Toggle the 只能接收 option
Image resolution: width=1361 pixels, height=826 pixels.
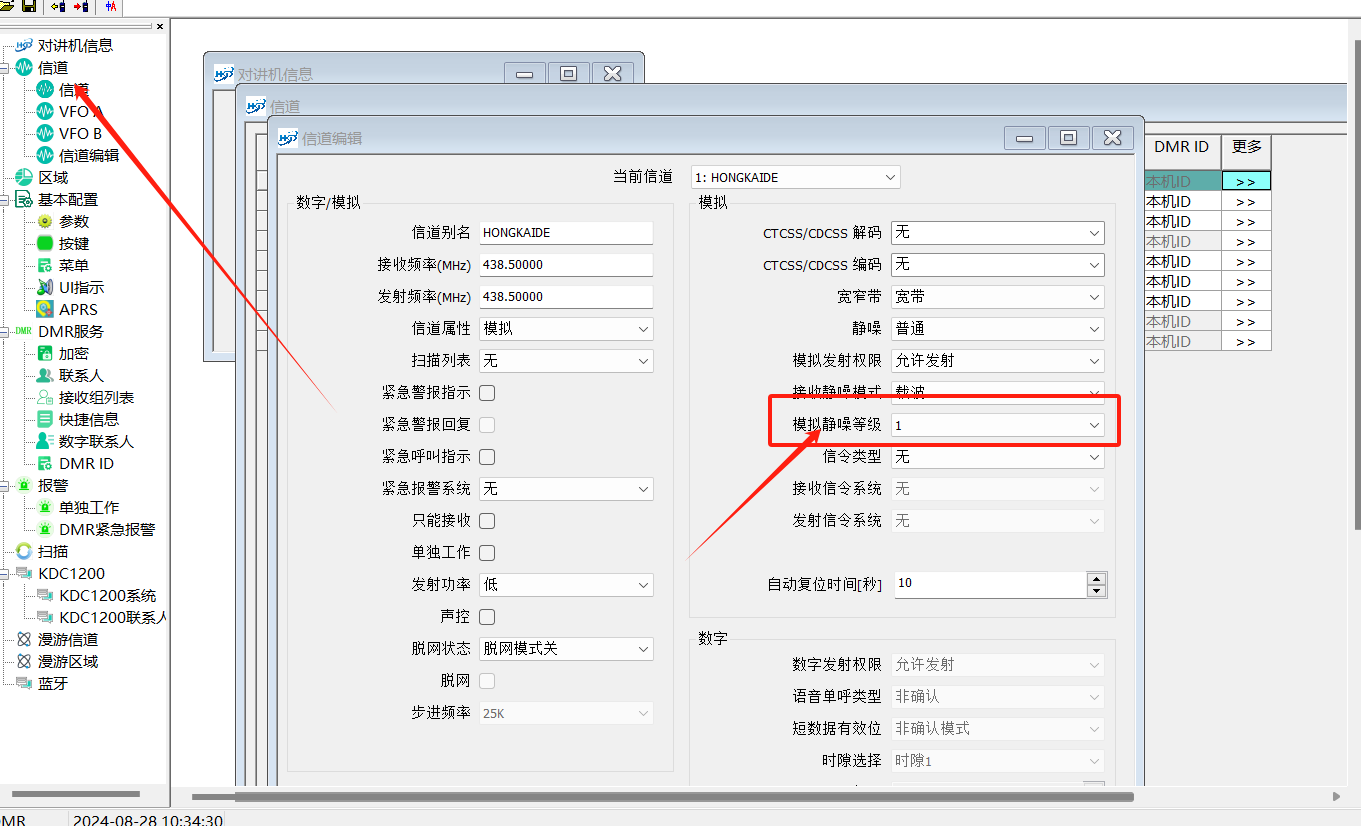click(487, 520)
